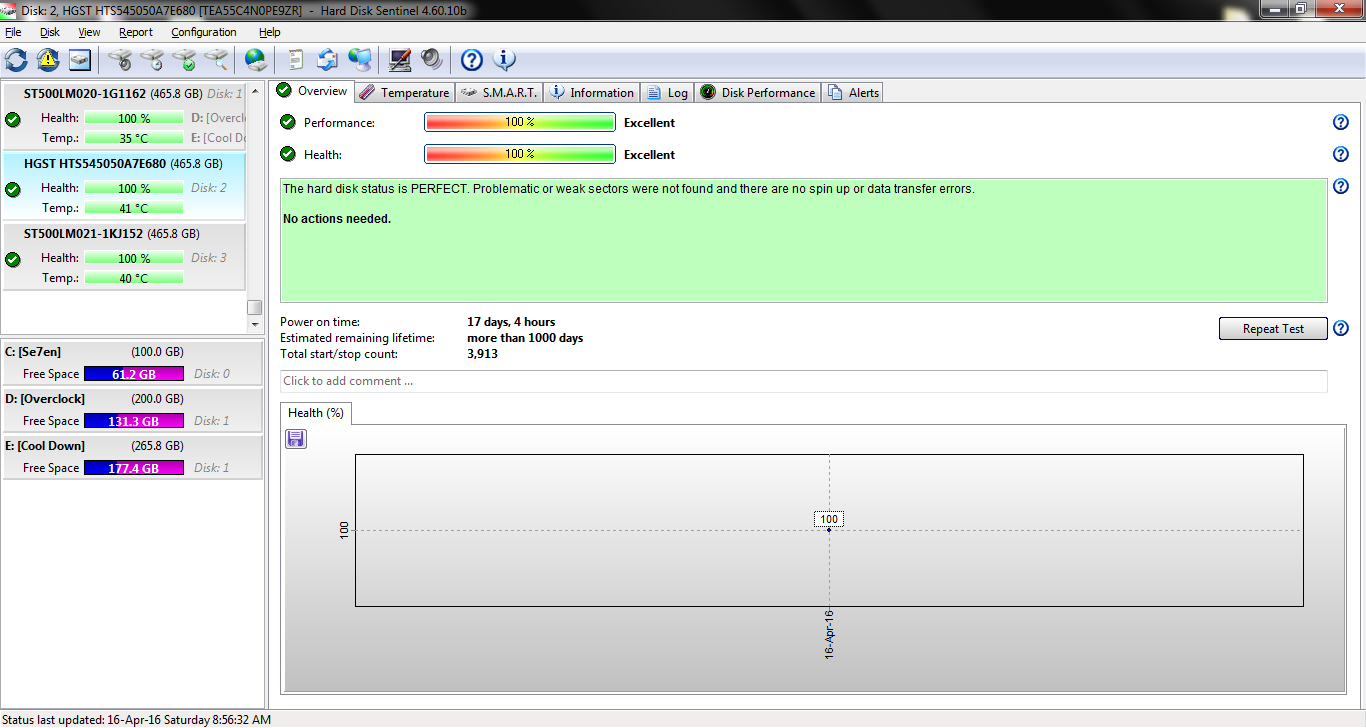Click the help icon beside status text box
Image resolution: width=1366 pixels, height=728 pixels.
coord(1341,186)
